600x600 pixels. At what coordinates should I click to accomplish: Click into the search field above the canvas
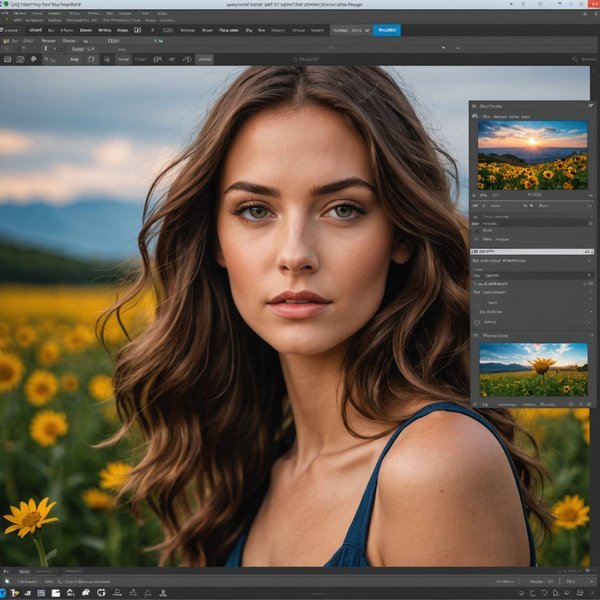coord(306,60)
